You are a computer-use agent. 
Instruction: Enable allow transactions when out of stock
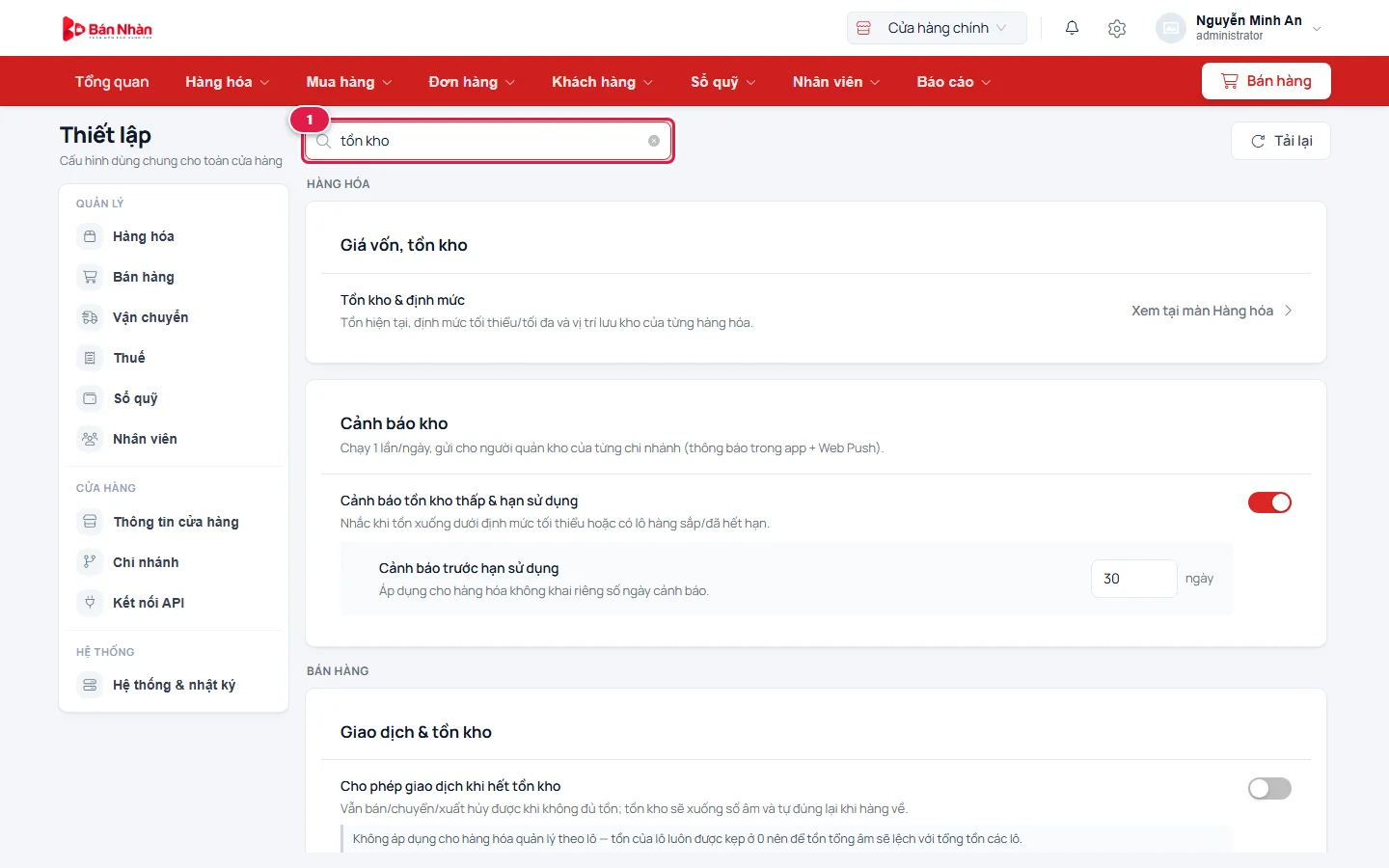click(x=1269, y=789)
